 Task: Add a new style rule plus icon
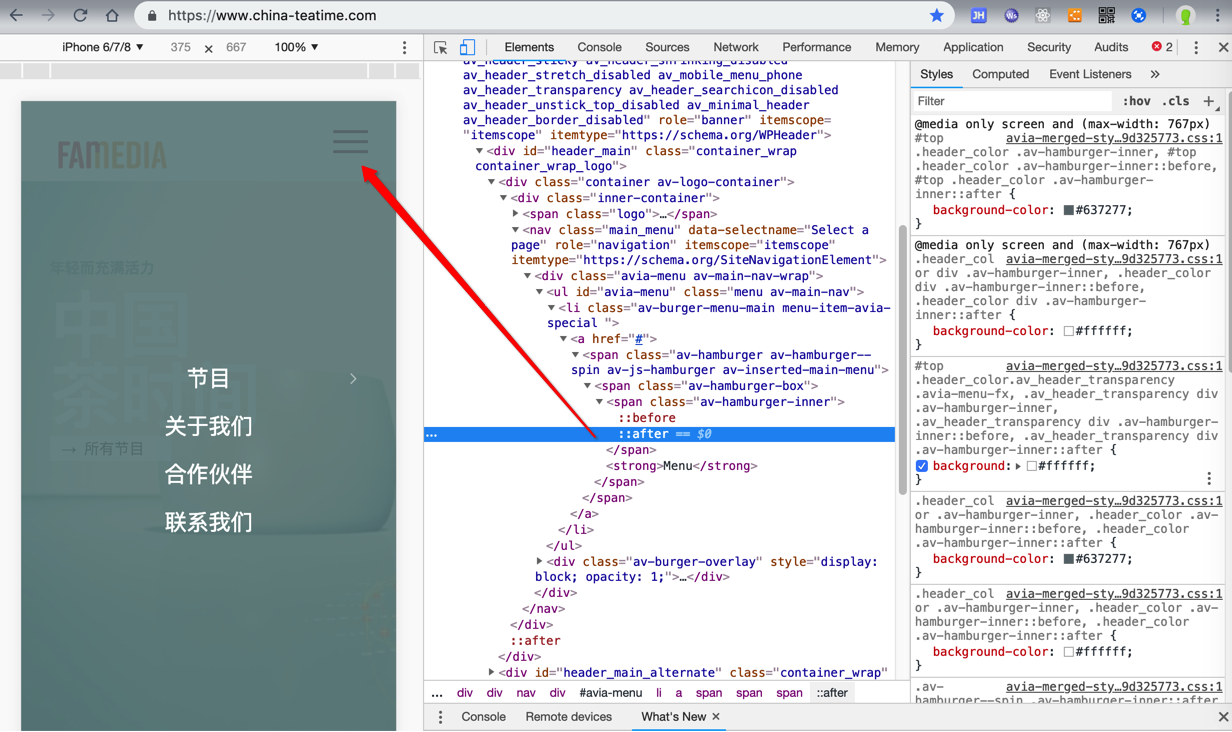tap(1209, 101)
